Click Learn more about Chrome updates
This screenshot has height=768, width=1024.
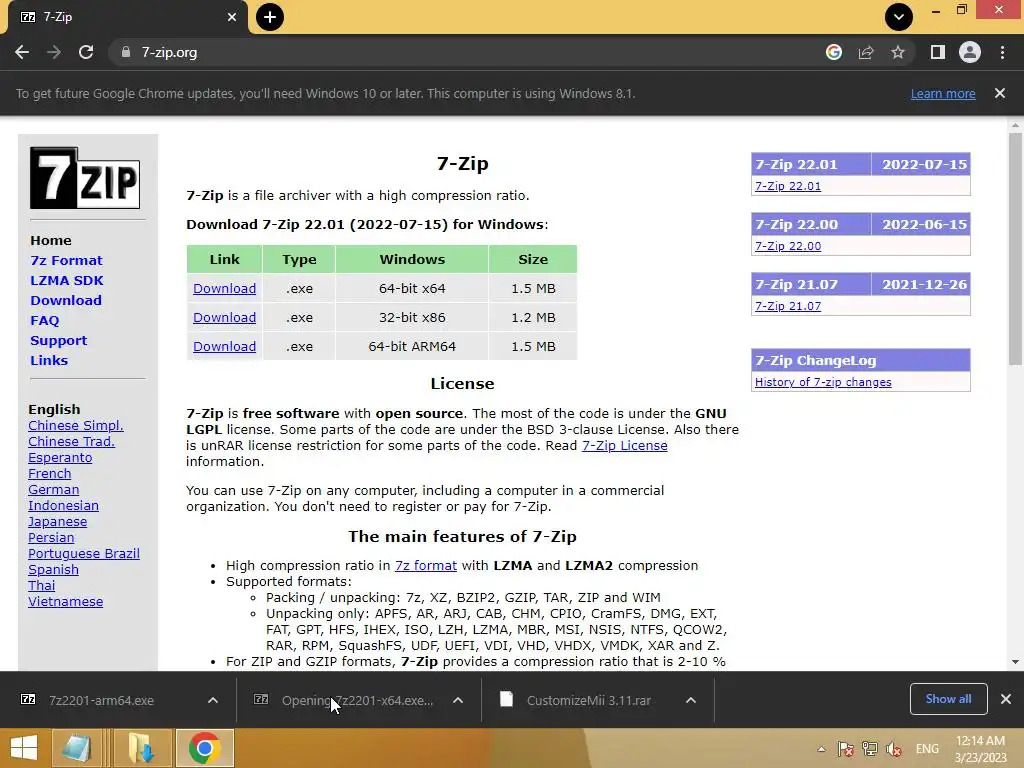click(x=943, y=93)
